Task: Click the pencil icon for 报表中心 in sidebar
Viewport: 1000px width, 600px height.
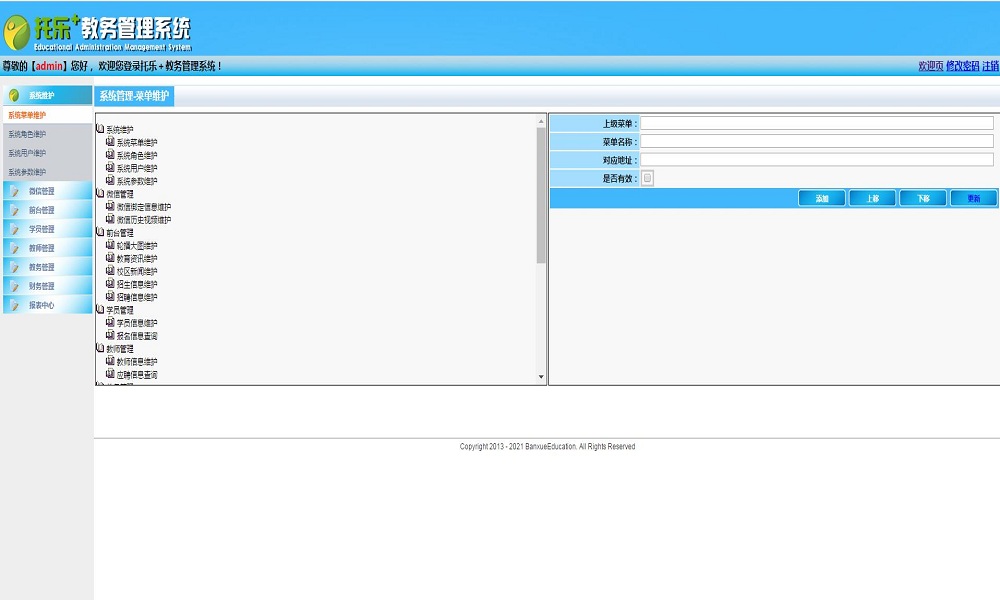Action: (x=14, y=305)
